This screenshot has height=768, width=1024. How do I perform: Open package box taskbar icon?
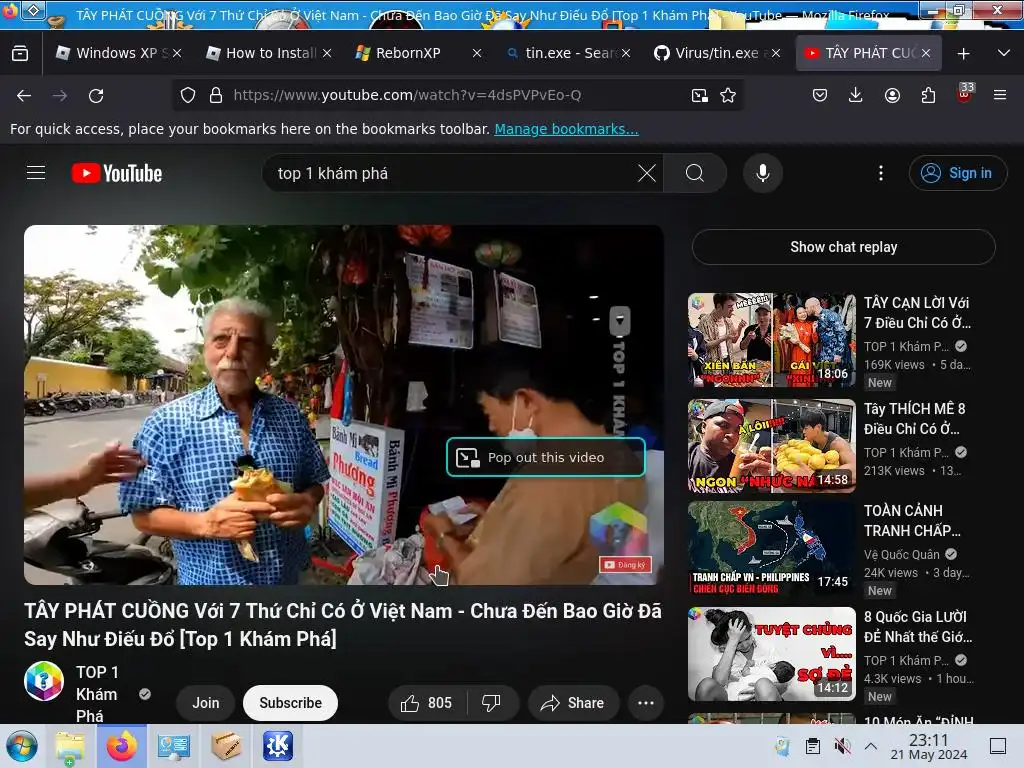tap(226, 746)
